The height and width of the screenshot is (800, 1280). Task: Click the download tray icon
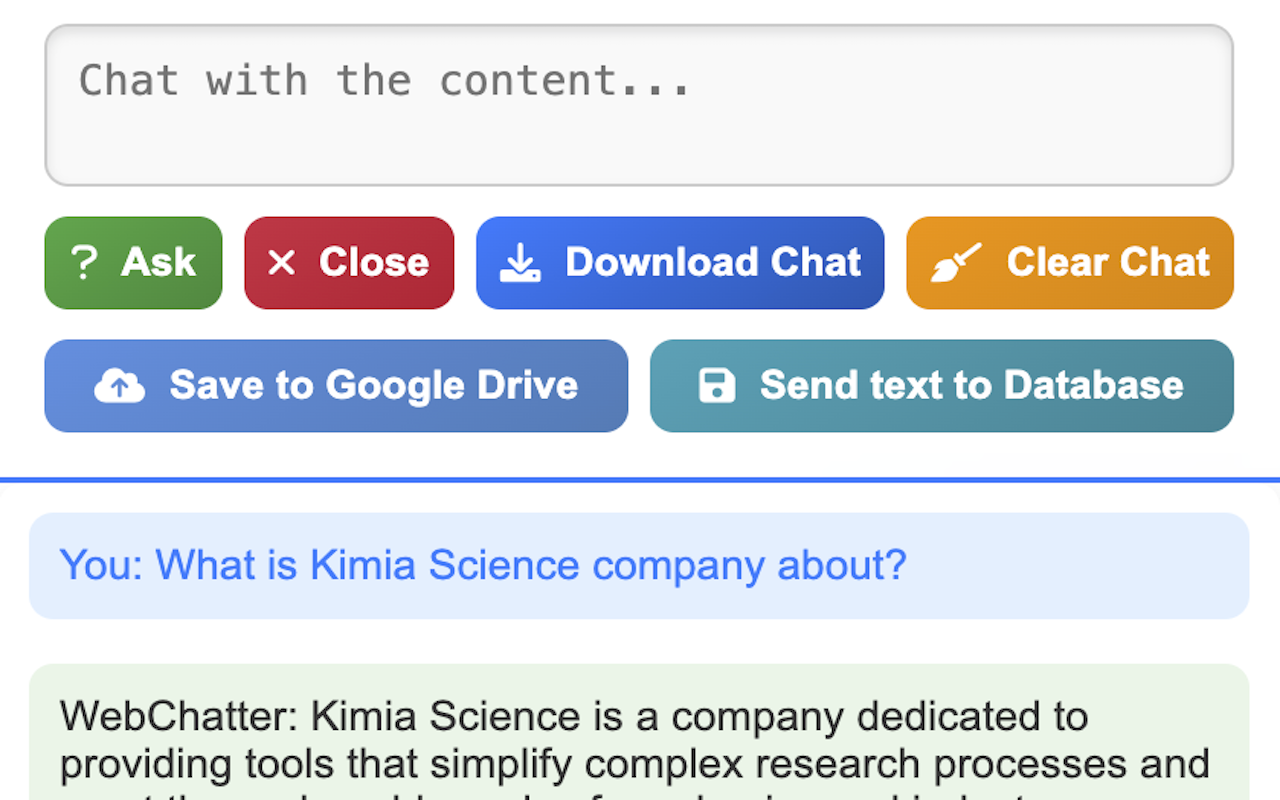(x=520, y=263)
